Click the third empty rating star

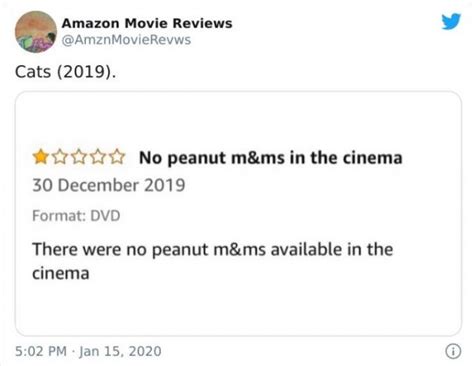(x=79, y=157)
